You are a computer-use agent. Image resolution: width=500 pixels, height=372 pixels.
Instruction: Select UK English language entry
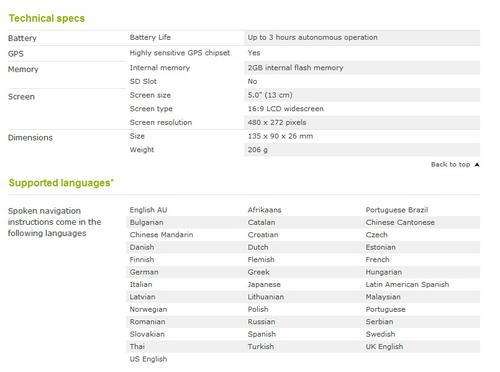(384, 347)
